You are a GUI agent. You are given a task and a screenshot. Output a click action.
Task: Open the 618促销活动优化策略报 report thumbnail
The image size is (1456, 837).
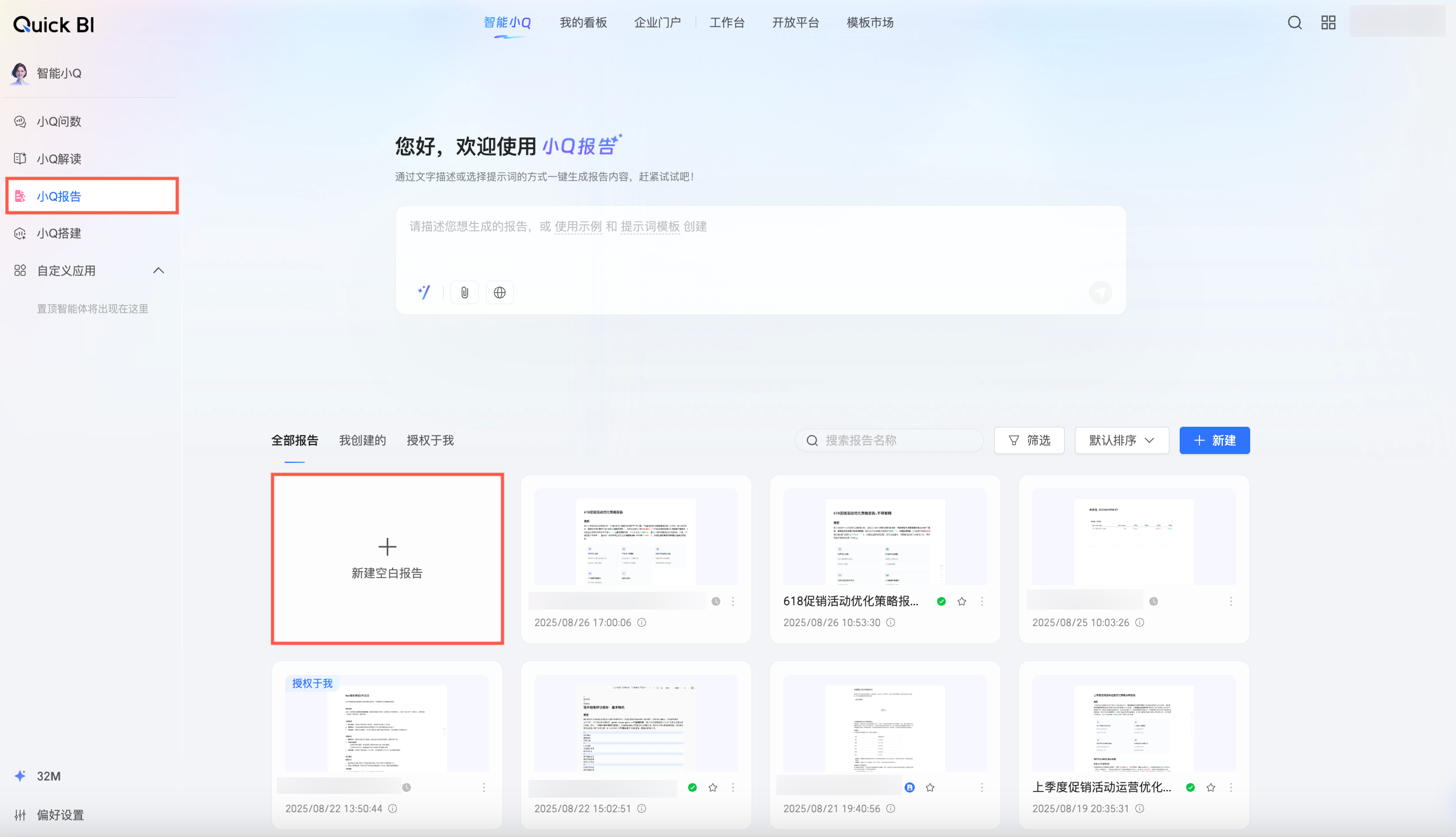(x=885, y=537)
